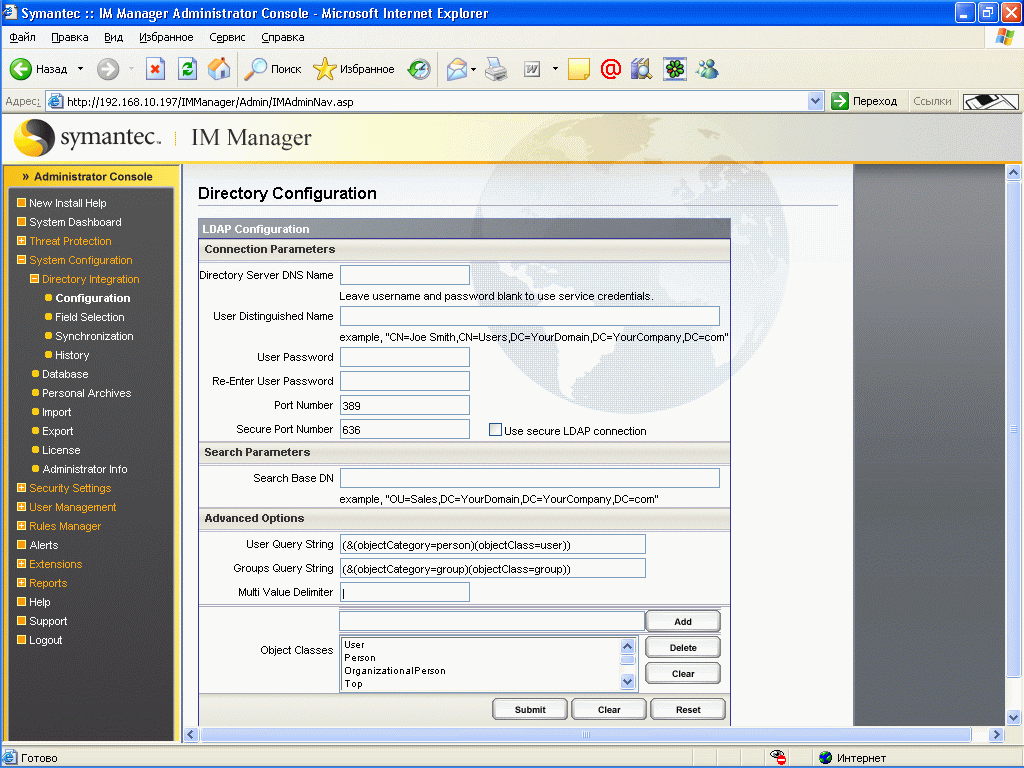This screenshot has width=1024, height=768.
Task: Click the Search Base DN field
Action: [530, 477]
